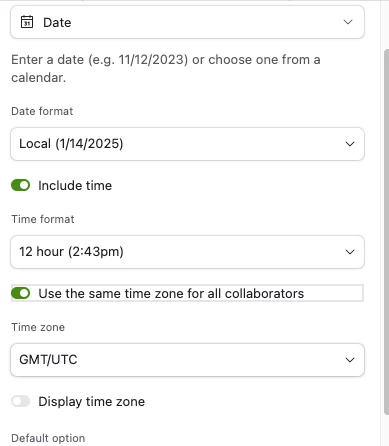Open the Local (1/14/2025) date format dropdown

pyautogui.click(x=187, y=144)
